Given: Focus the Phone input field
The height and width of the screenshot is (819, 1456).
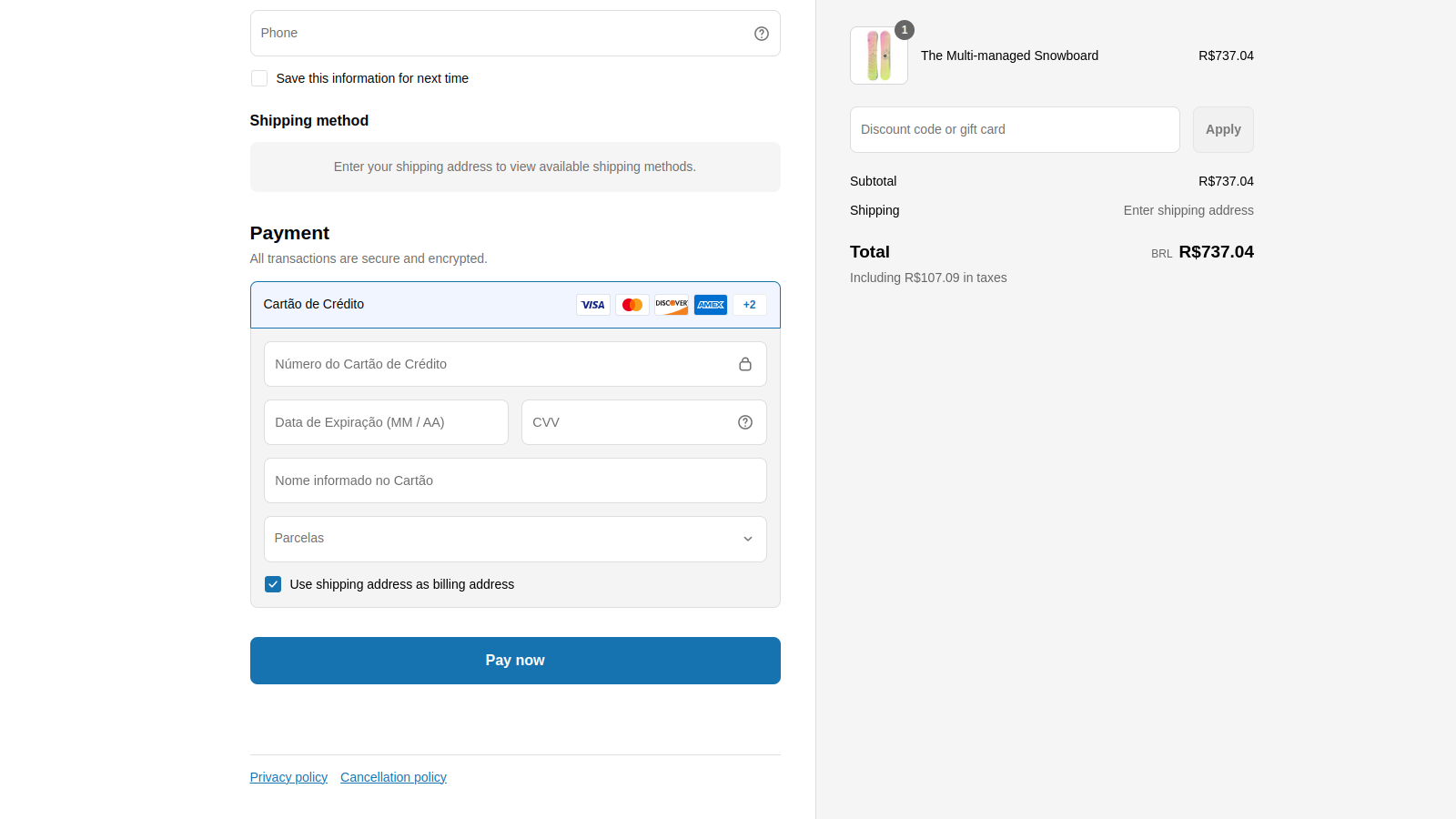Looking at the screenshot, I should (x=515, y=34).
